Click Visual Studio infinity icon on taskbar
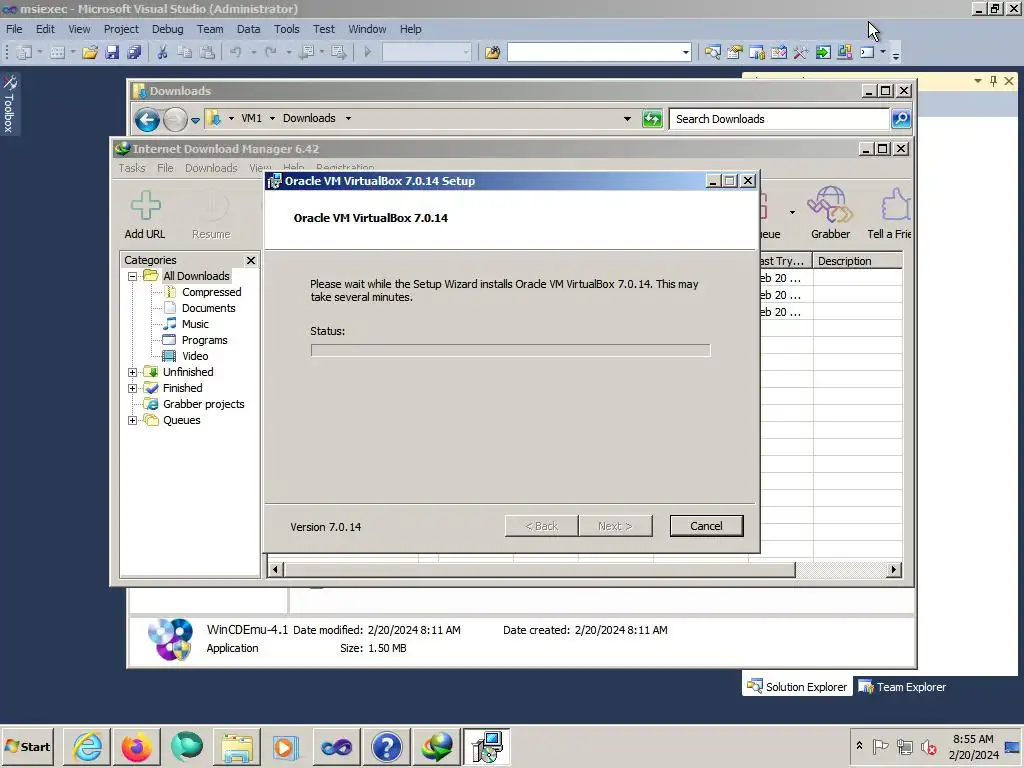Viewport: 1024px width, 768px height. pos(336,746)
